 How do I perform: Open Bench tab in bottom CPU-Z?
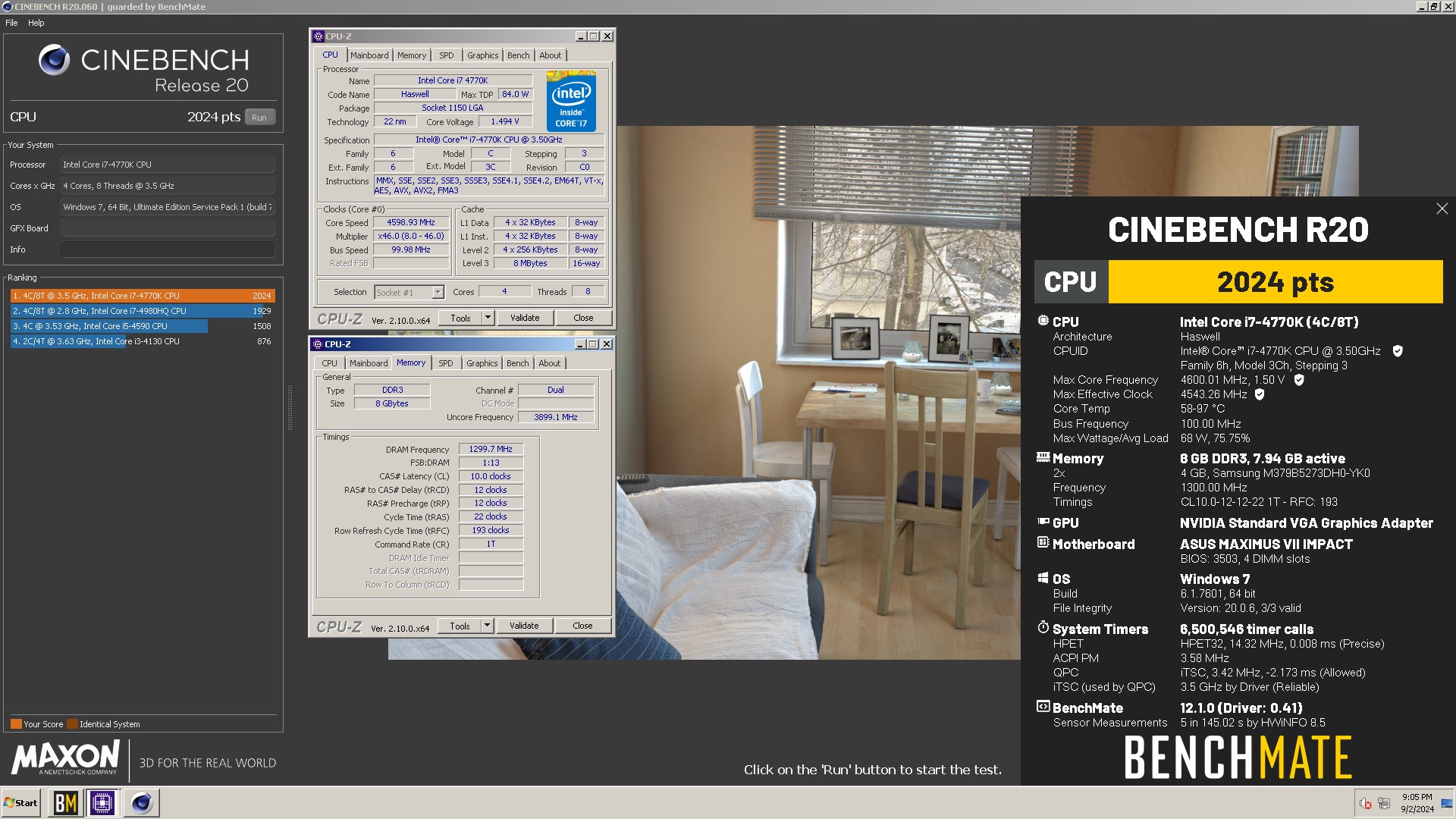[518, 363]
